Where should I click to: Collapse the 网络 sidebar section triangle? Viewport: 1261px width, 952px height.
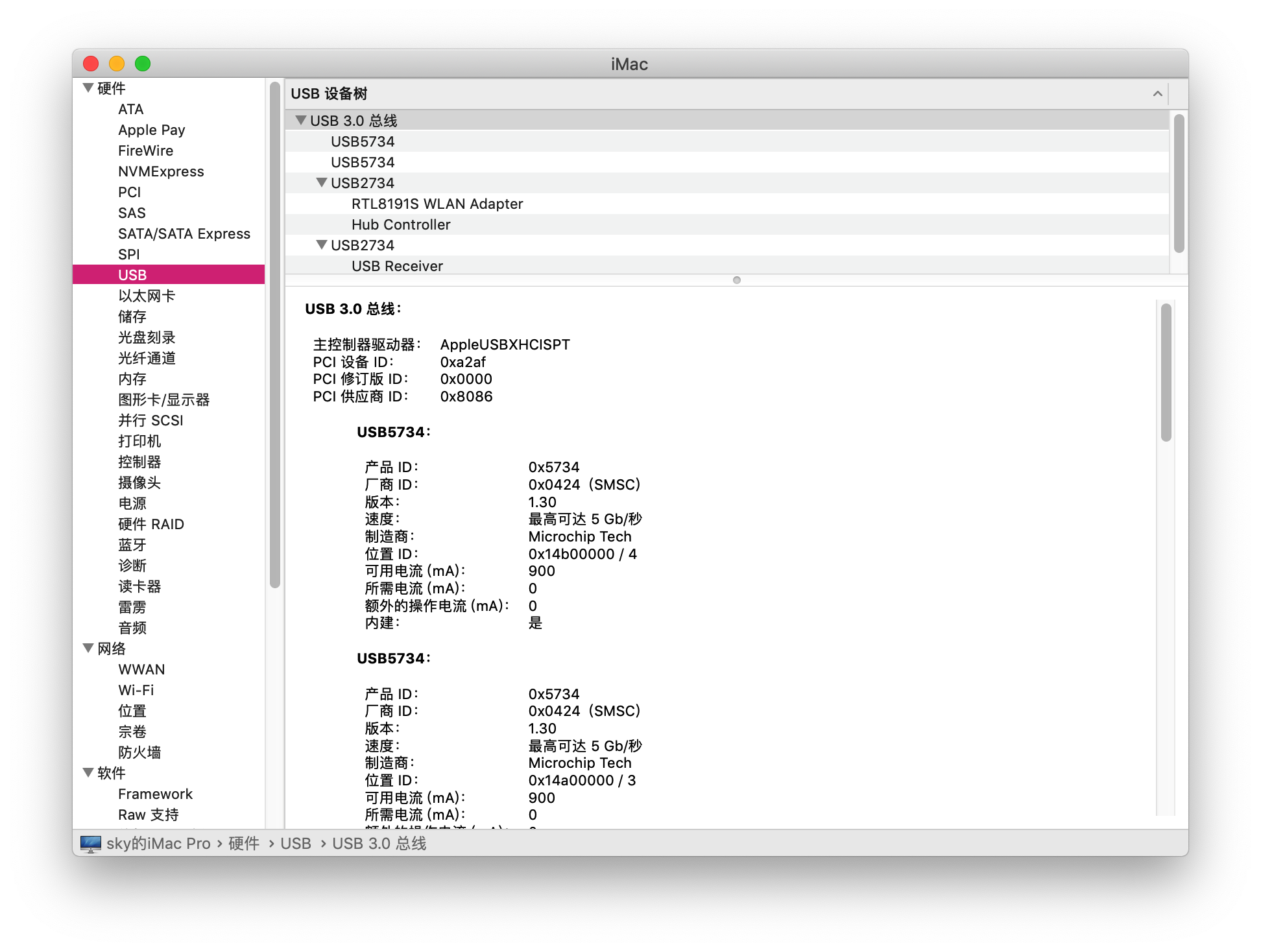pyautogui.click(x=88, y=648)
